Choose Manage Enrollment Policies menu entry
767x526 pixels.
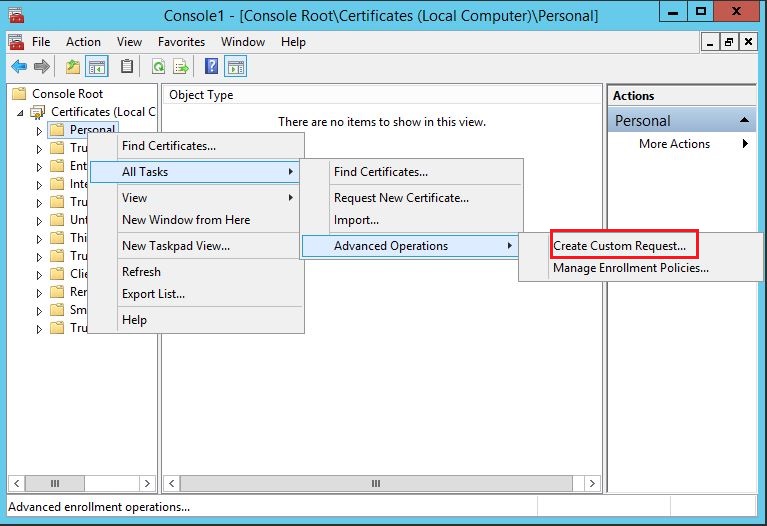[631, 268]
